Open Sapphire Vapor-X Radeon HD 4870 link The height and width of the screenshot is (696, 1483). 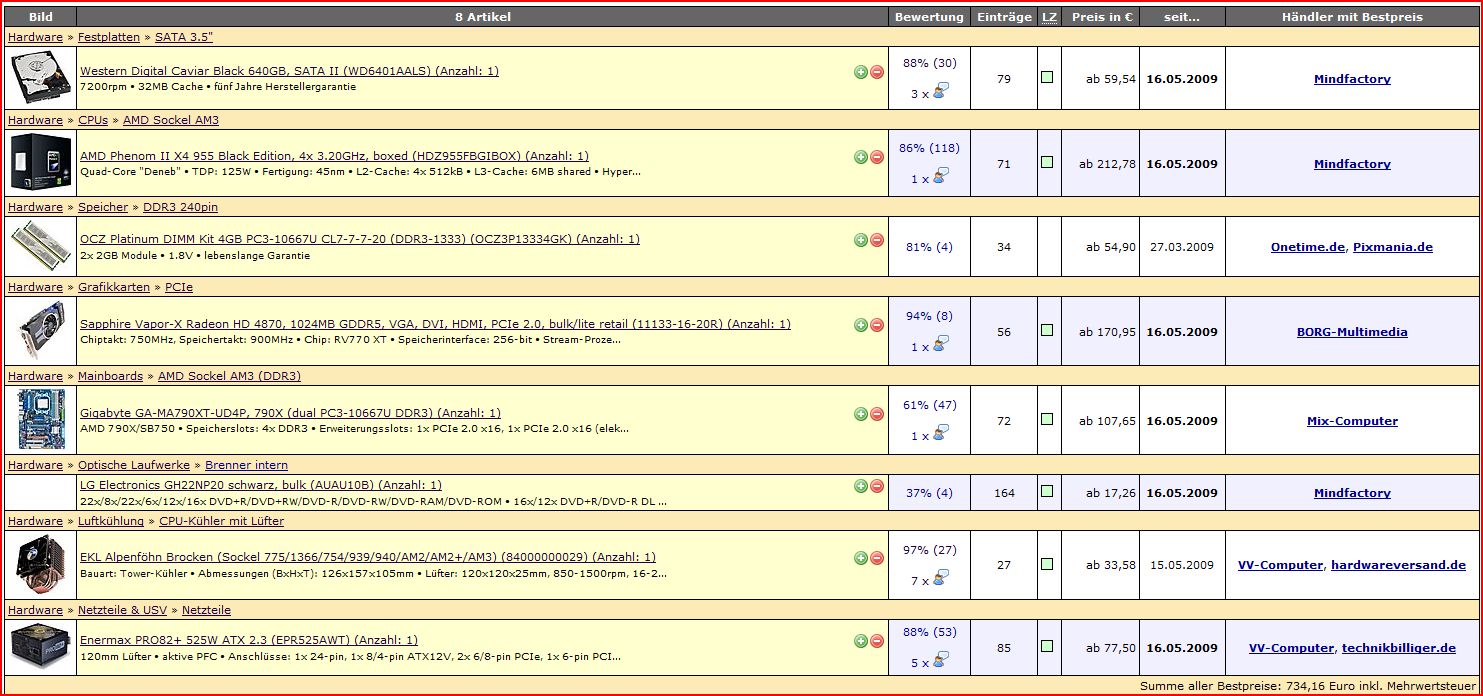point(435,324)
